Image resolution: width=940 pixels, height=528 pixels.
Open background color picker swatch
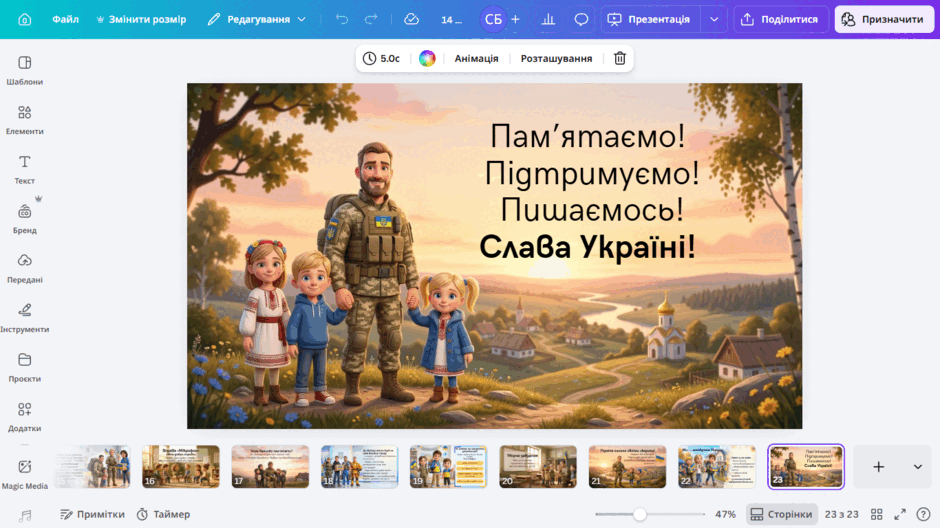427,58
